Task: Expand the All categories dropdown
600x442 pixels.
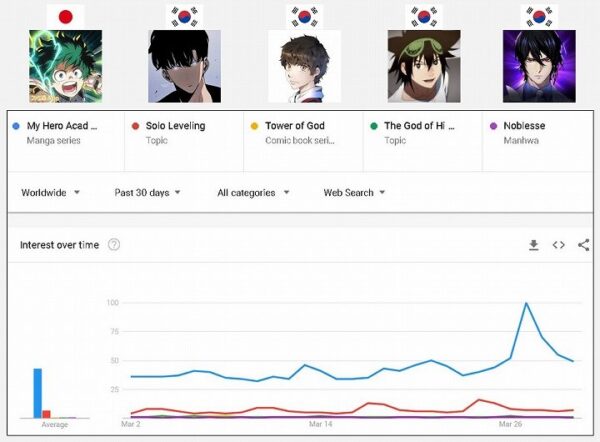Action: (253, 192)
